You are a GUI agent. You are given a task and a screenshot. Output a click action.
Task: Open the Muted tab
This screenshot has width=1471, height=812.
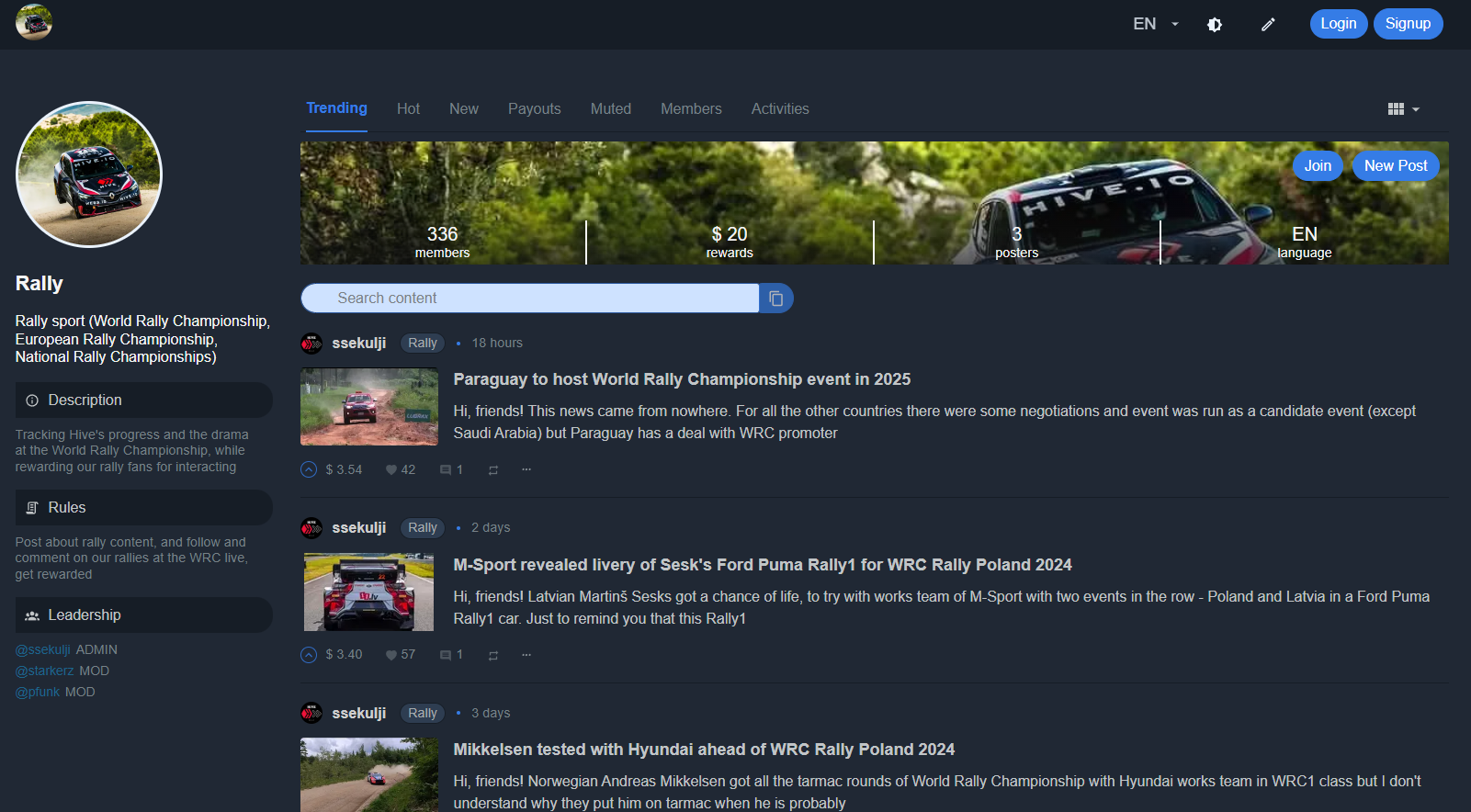(611, 108)
